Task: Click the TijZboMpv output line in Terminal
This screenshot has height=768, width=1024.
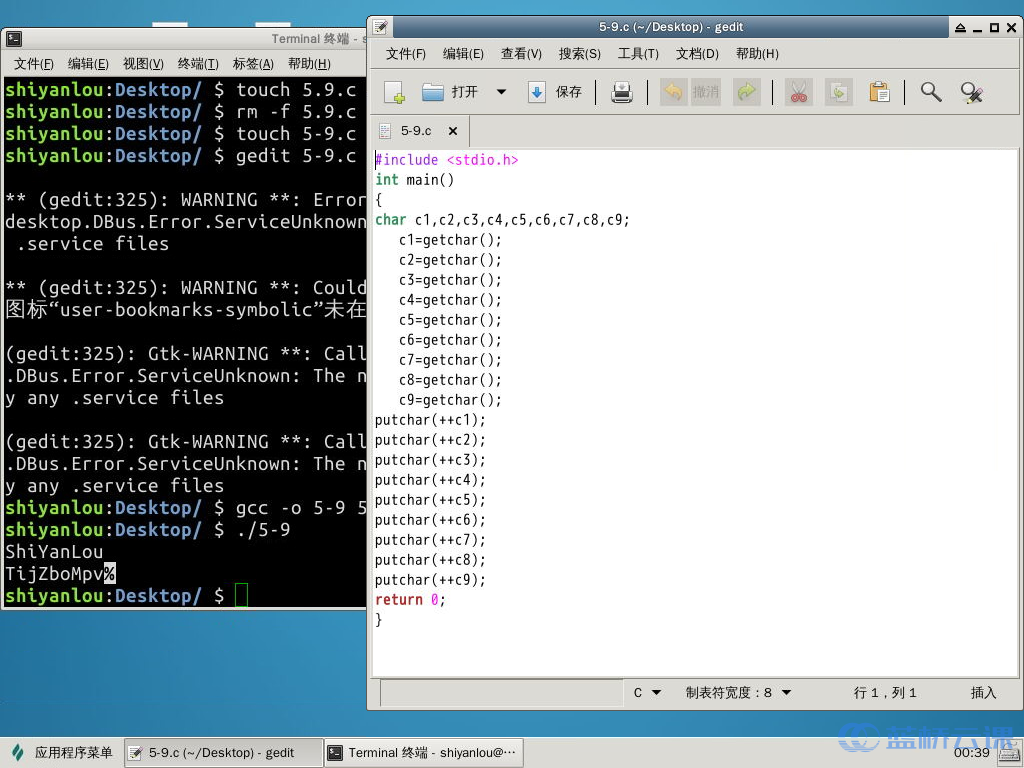Action: click(60, 573)
